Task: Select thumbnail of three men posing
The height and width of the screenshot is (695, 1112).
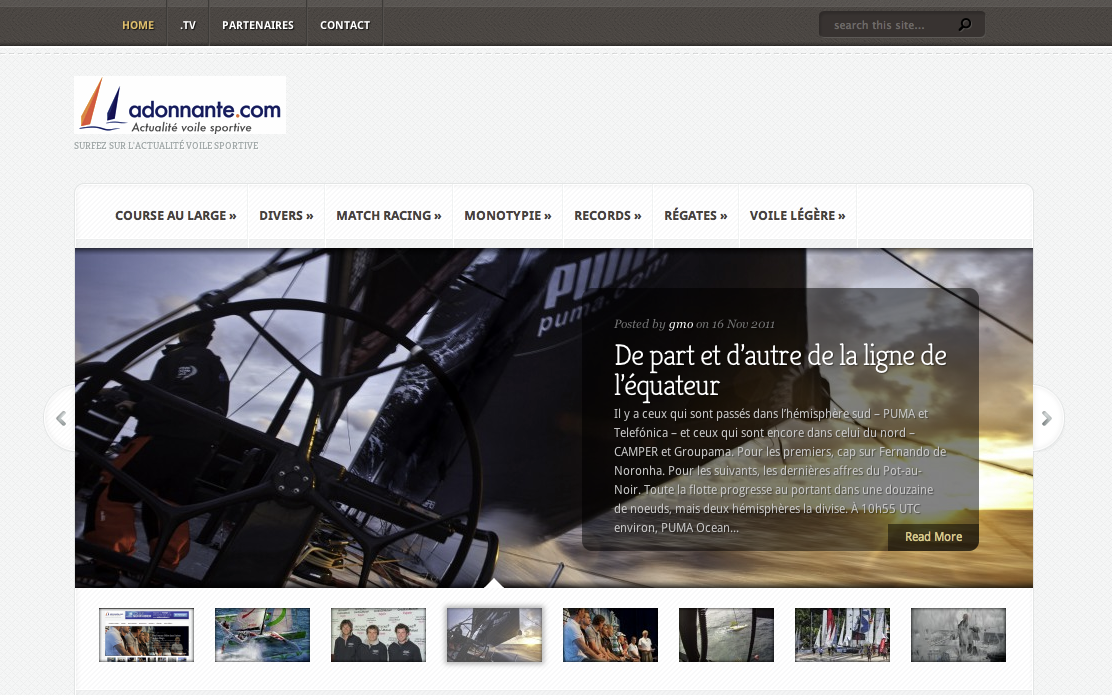Action: pyautogui.click(x=378, y=635)
